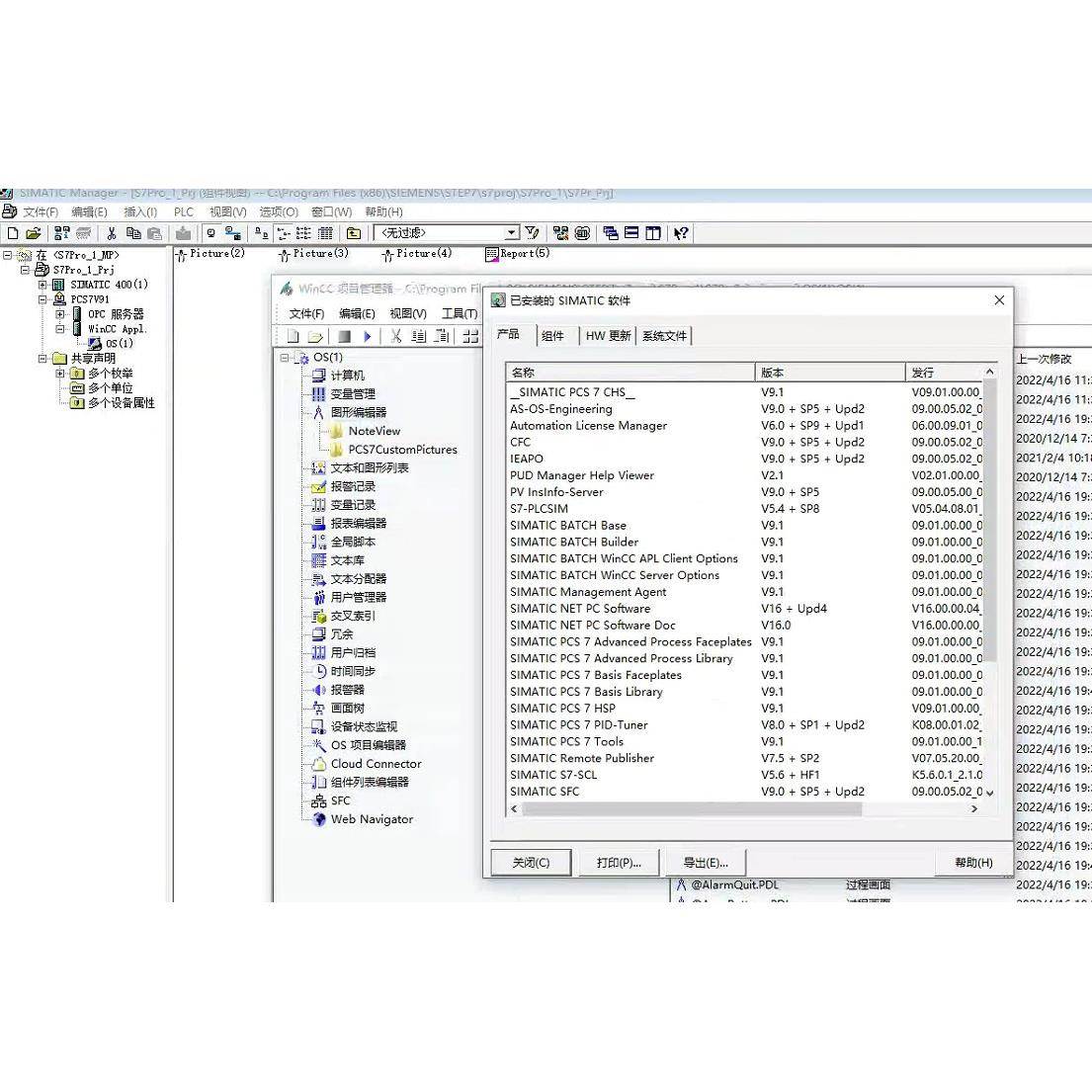This screenshot has height=1092, width=1092.
Task: Click the Offline view toolbar icon
Action: (x=233, y=233)
